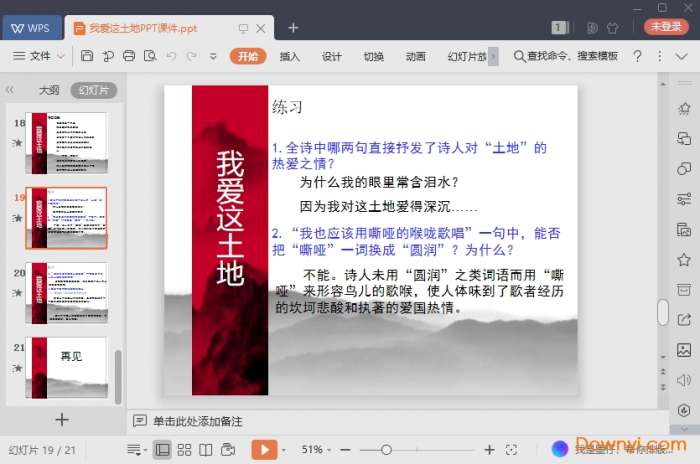Close the 我爱这土地PPT课件.ppt tab

(x=261, y=29)
